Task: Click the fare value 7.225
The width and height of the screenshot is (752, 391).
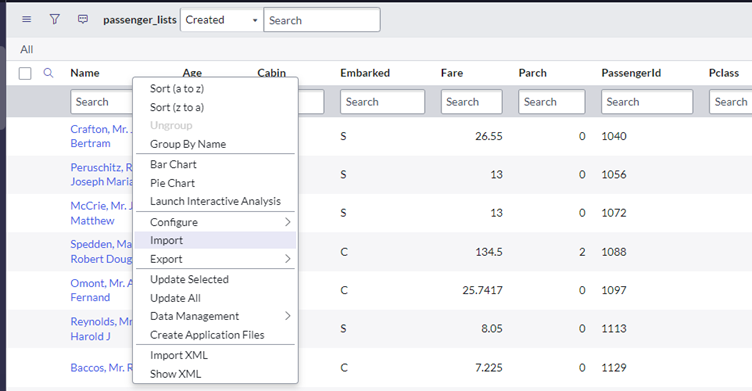Action: pyautogui.click(x=489, y=367)
